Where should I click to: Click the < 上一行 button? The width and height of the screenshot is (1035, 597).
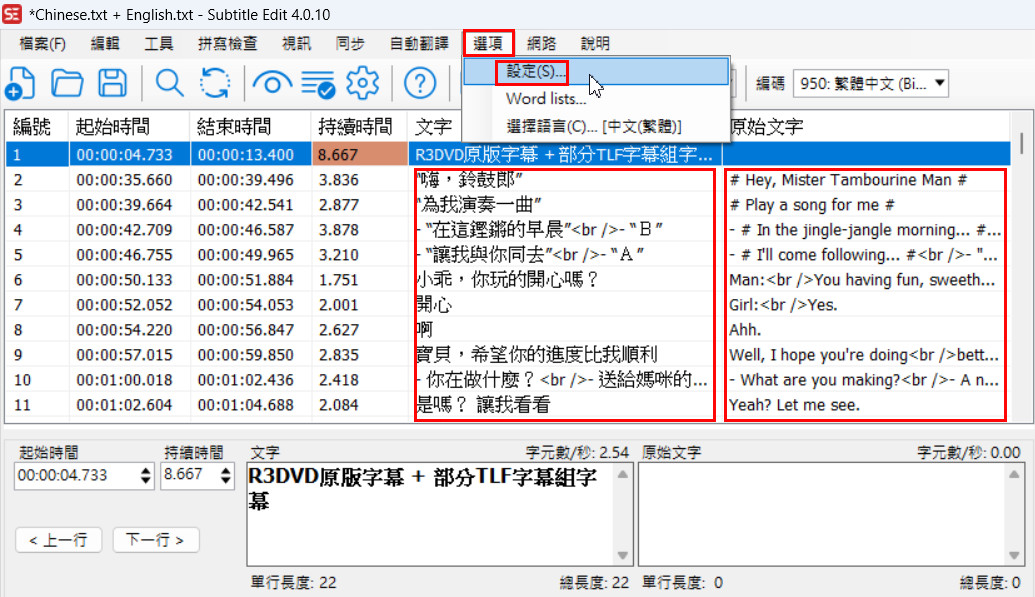tap(59, 540)
